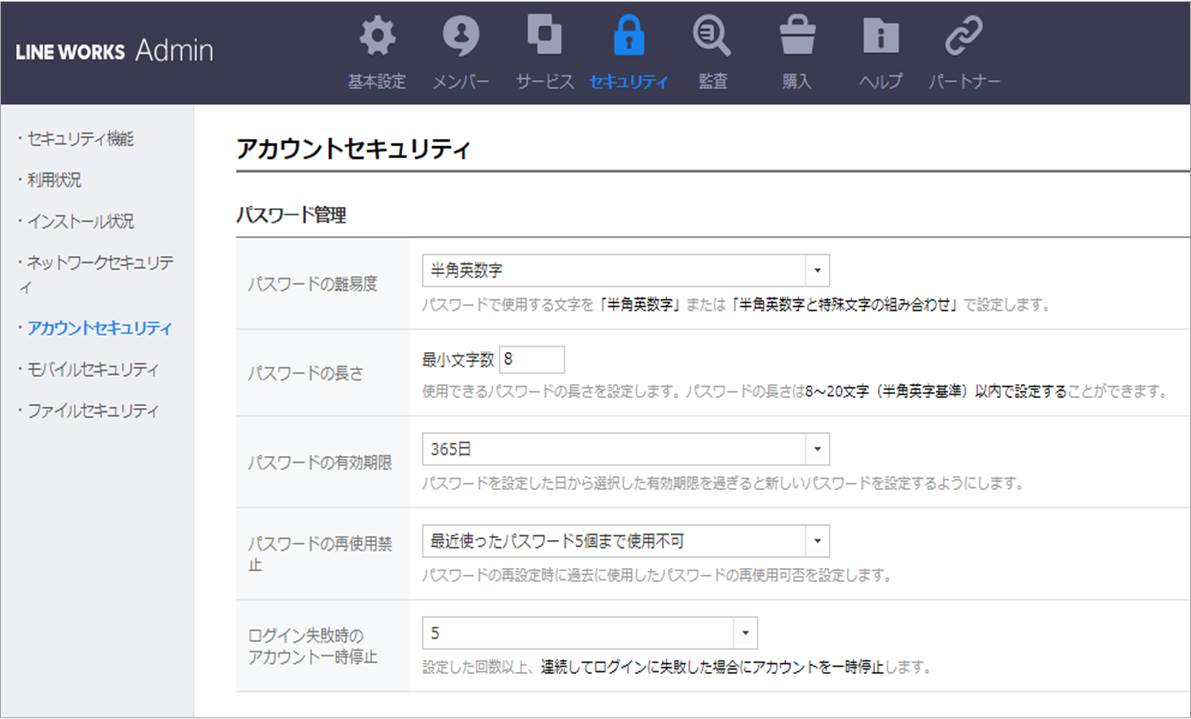Open ファイルセキュリティ in the sidebar
This screenshot has width=1191, height=719.
(93, 410)
